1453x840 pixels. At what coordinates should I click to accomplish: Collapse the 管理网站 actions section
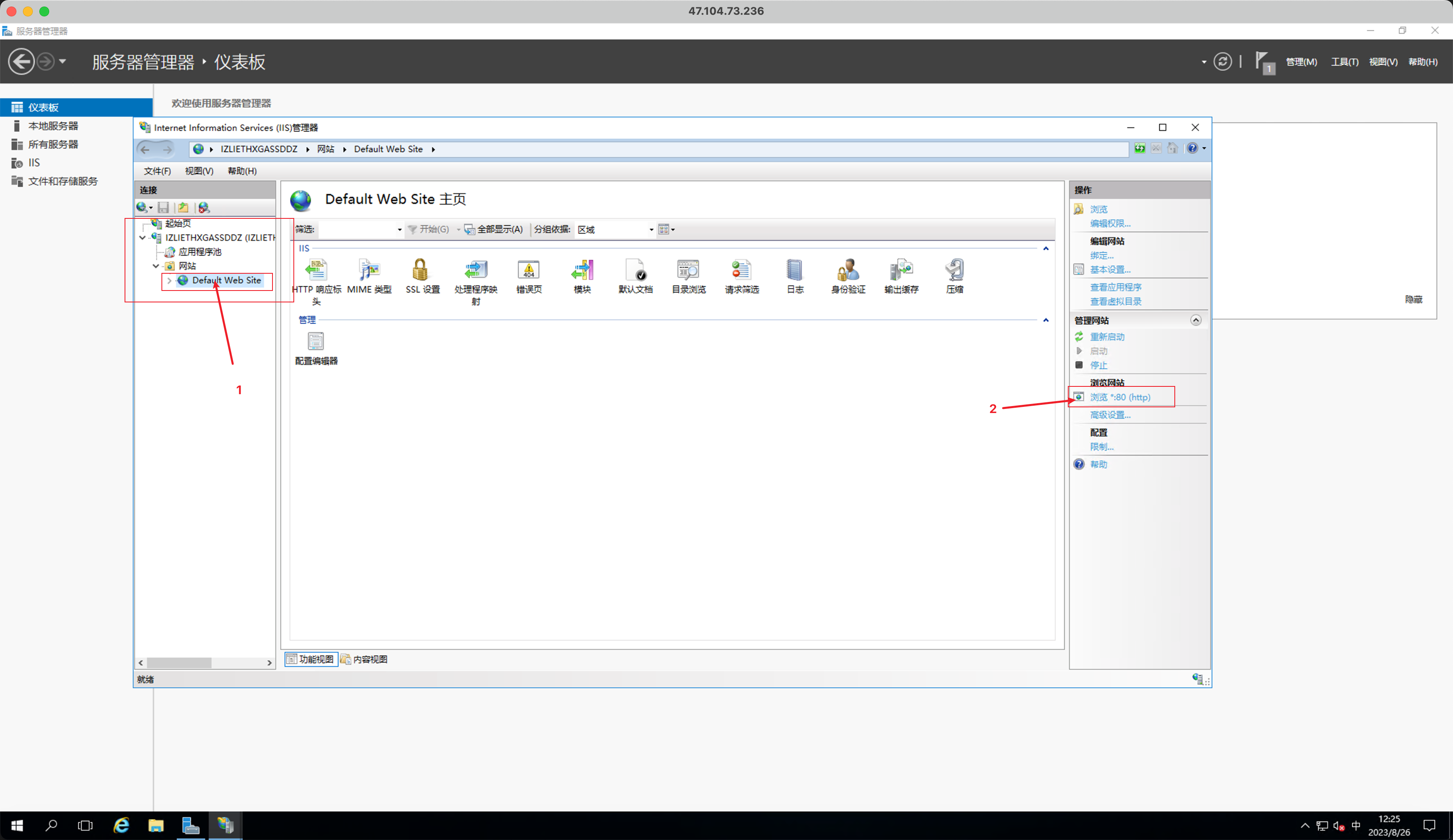1195,320
